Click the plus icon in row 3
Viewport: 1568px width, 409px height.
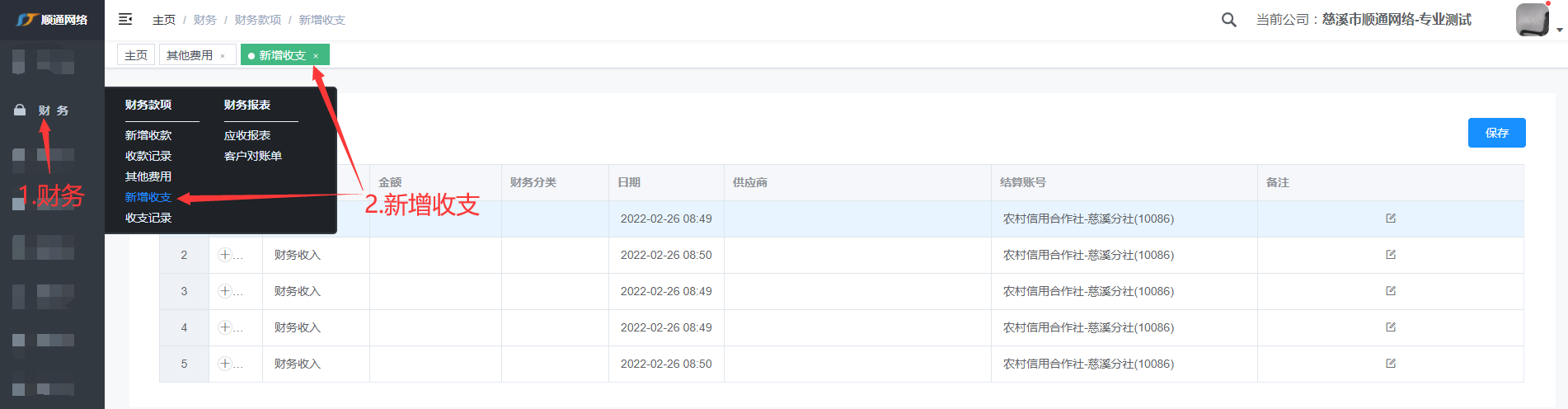coord(224,291)
